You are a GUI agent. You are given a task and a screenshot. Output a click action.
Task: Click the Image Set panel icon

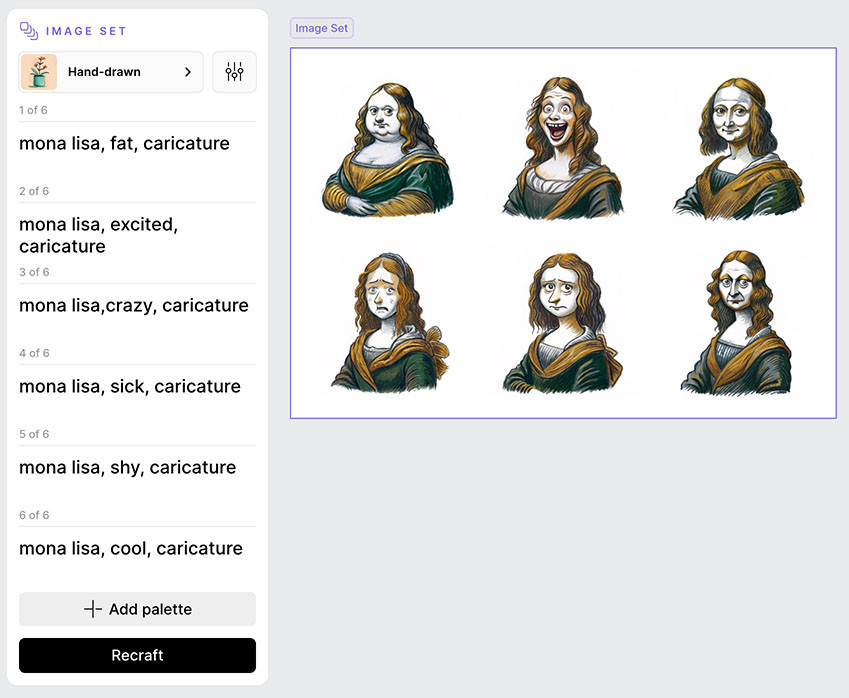[x=29, y=31]
